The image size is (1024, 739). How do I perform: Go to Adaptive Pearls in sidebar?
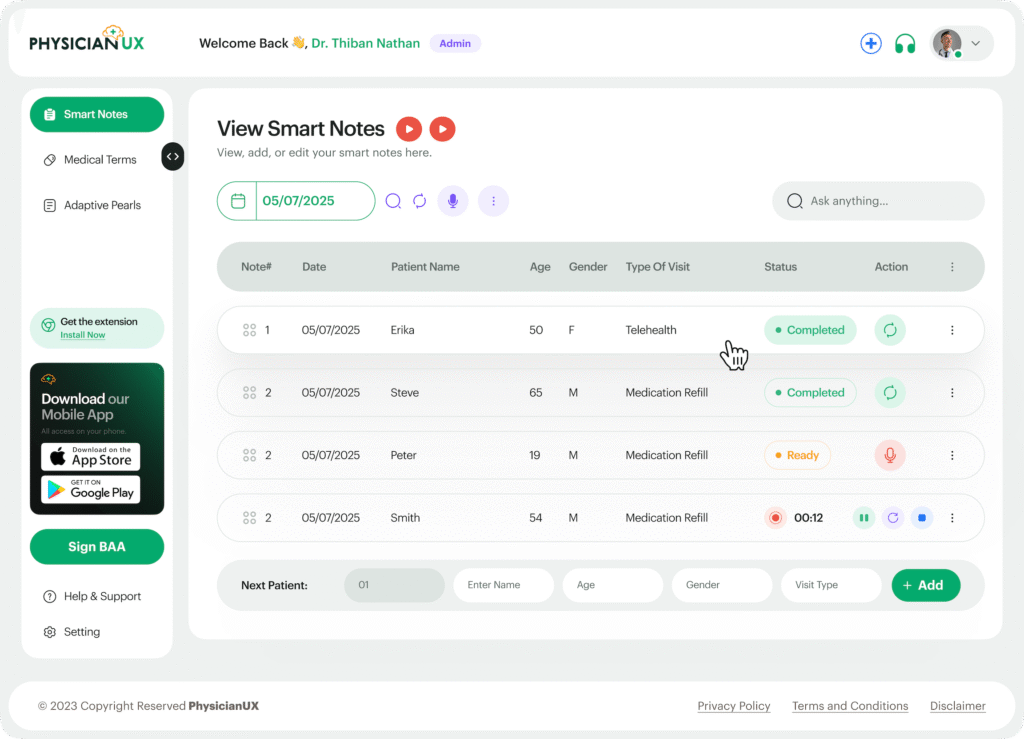coord(102,205)
